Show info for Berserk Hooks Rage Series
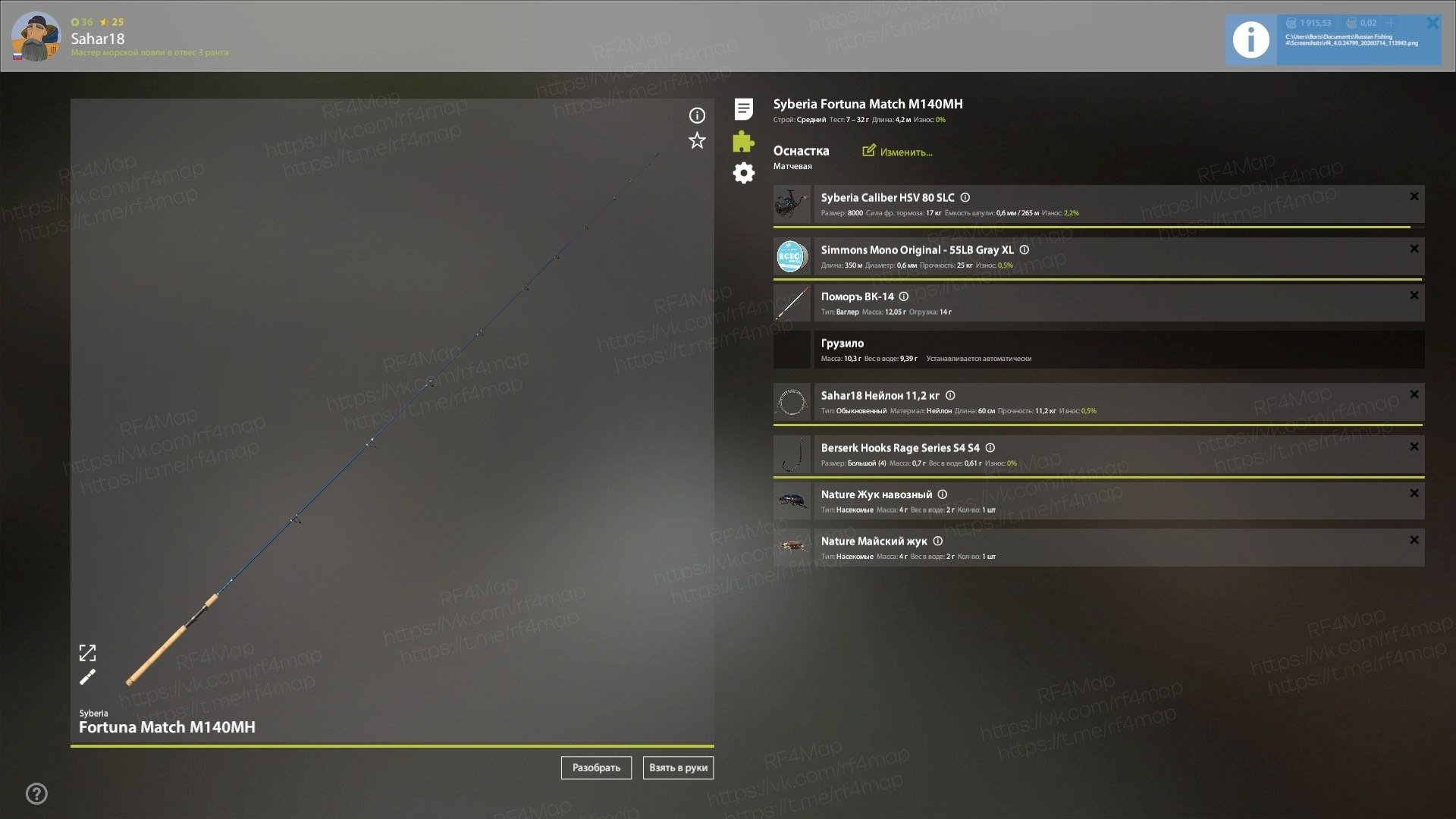The image size is (1456, 819). (x=990, y=447)
